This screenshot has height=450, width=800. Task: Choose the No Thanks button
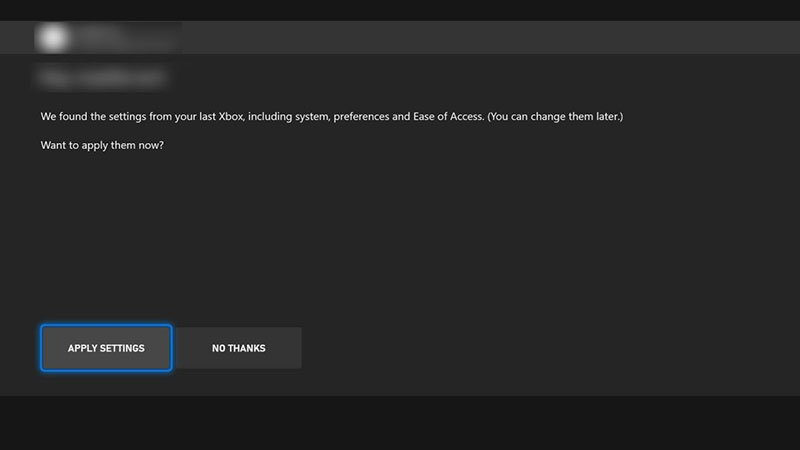(x=238, y=348)
